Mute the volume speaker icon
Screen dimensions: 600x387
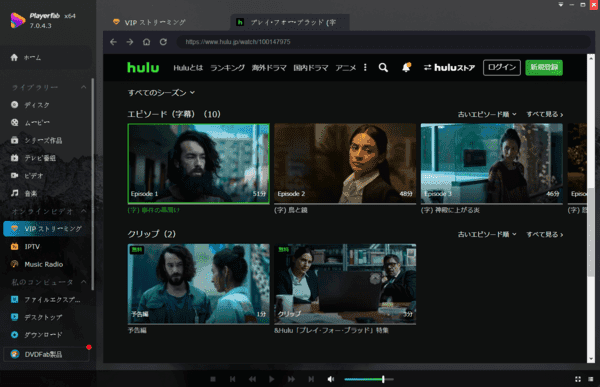[x=331, y=379]
